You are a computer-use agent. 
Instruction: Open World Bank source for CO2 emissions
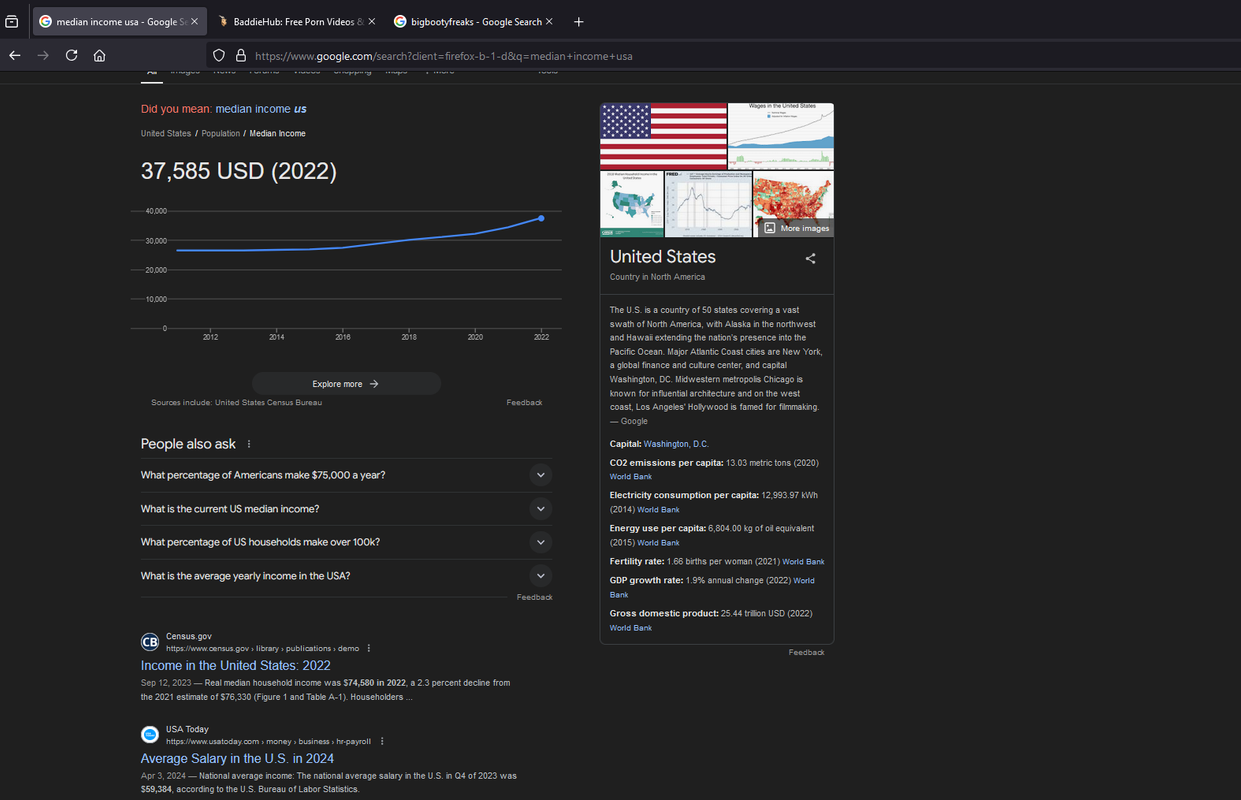pos(631,477)
